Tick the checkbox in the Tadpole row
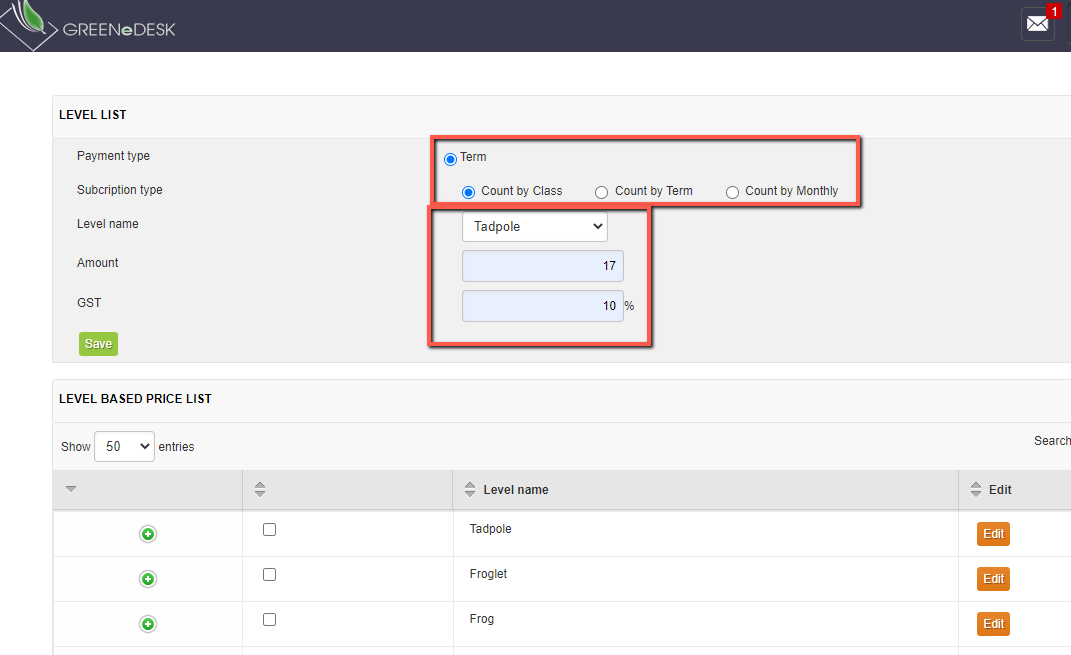The width and height of the screenshot is (1071, 655). pyautogui.click(x=269, y=529)
